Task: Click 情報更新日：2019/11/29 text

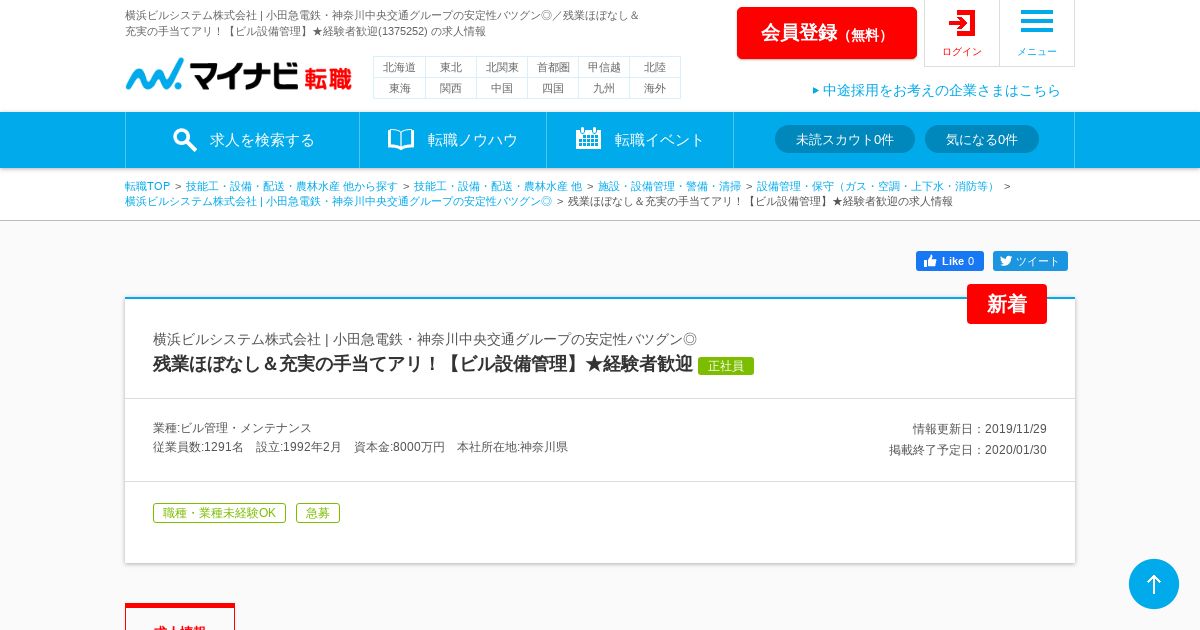Action: point(979,429)
